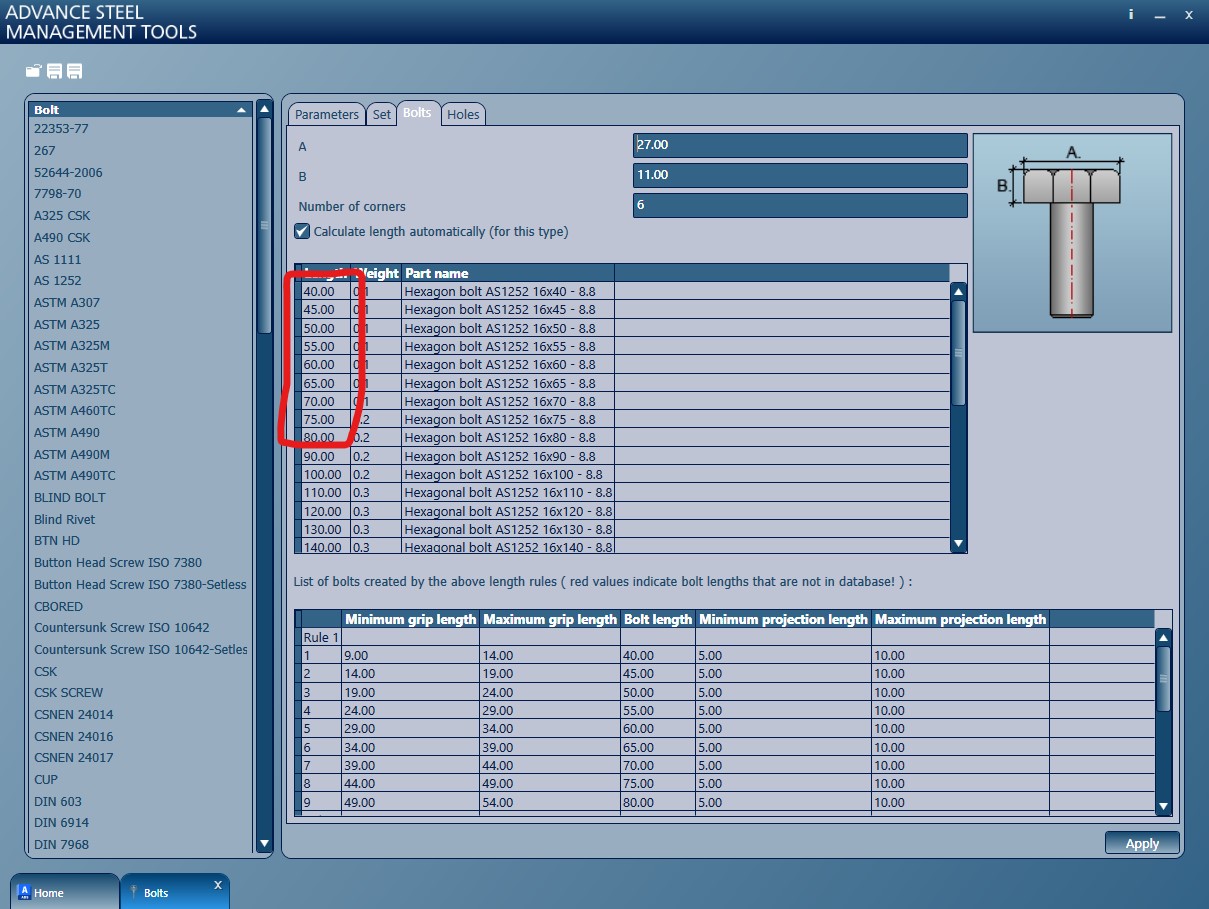Select CBORED in the bolt list
The height and width of the screenshot is (909, 1209).
pos(58,606)
